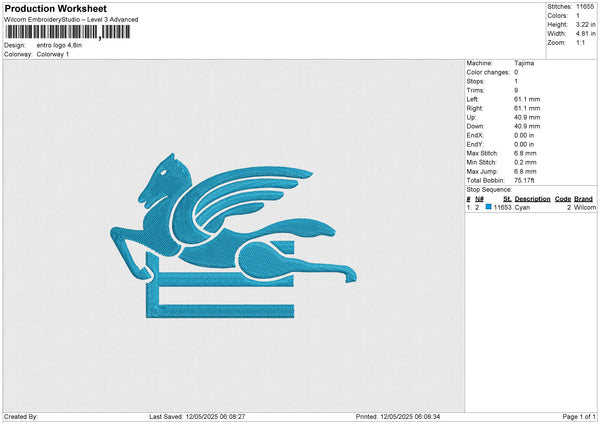Viewport: 600px width, 424px height.
Task: Click the Trims value 9
Action: click(516, 90)
